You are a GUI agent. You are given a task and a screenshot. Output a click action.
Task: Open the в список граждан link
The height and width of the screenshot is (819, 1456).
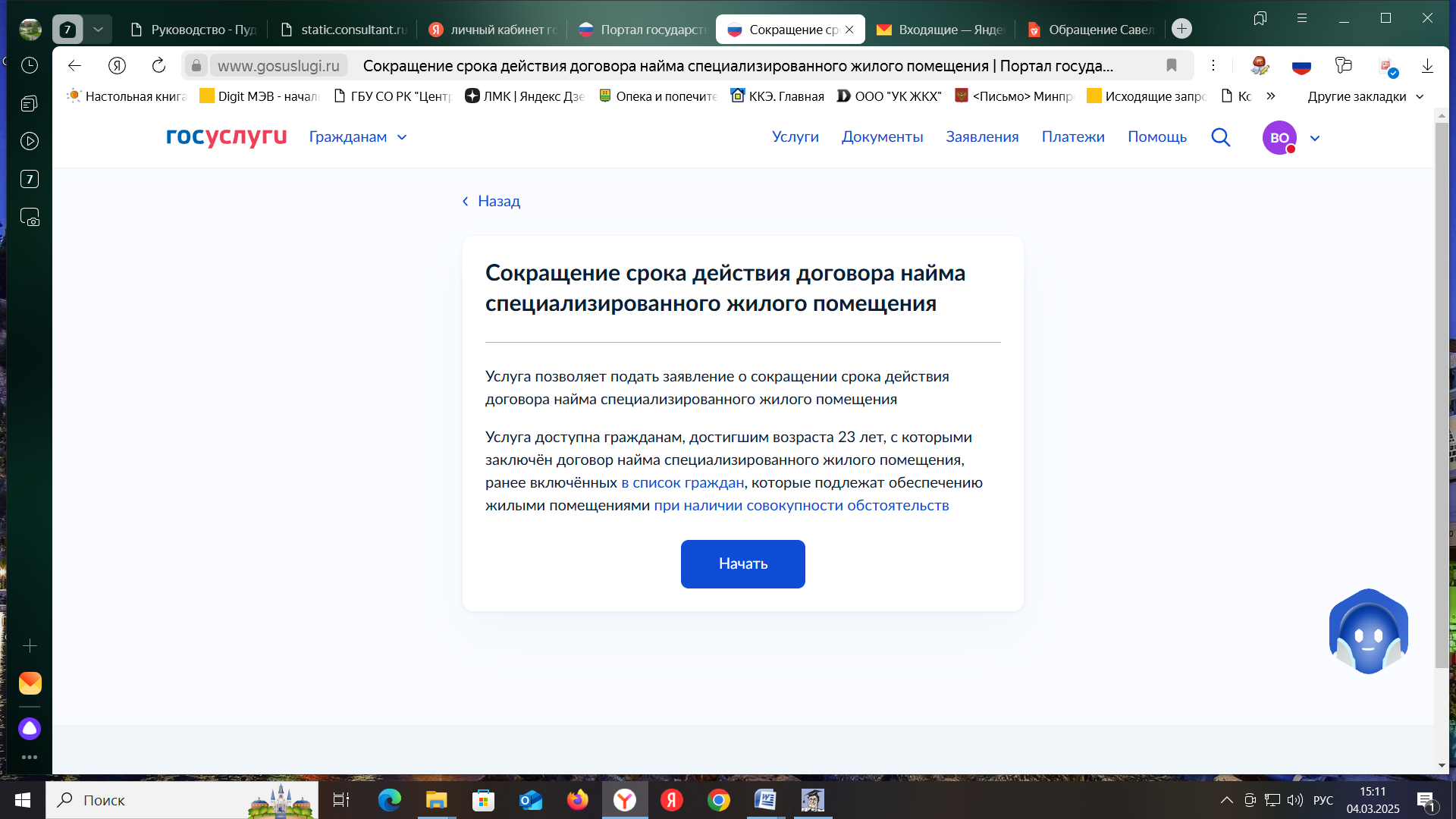point(682,482)
